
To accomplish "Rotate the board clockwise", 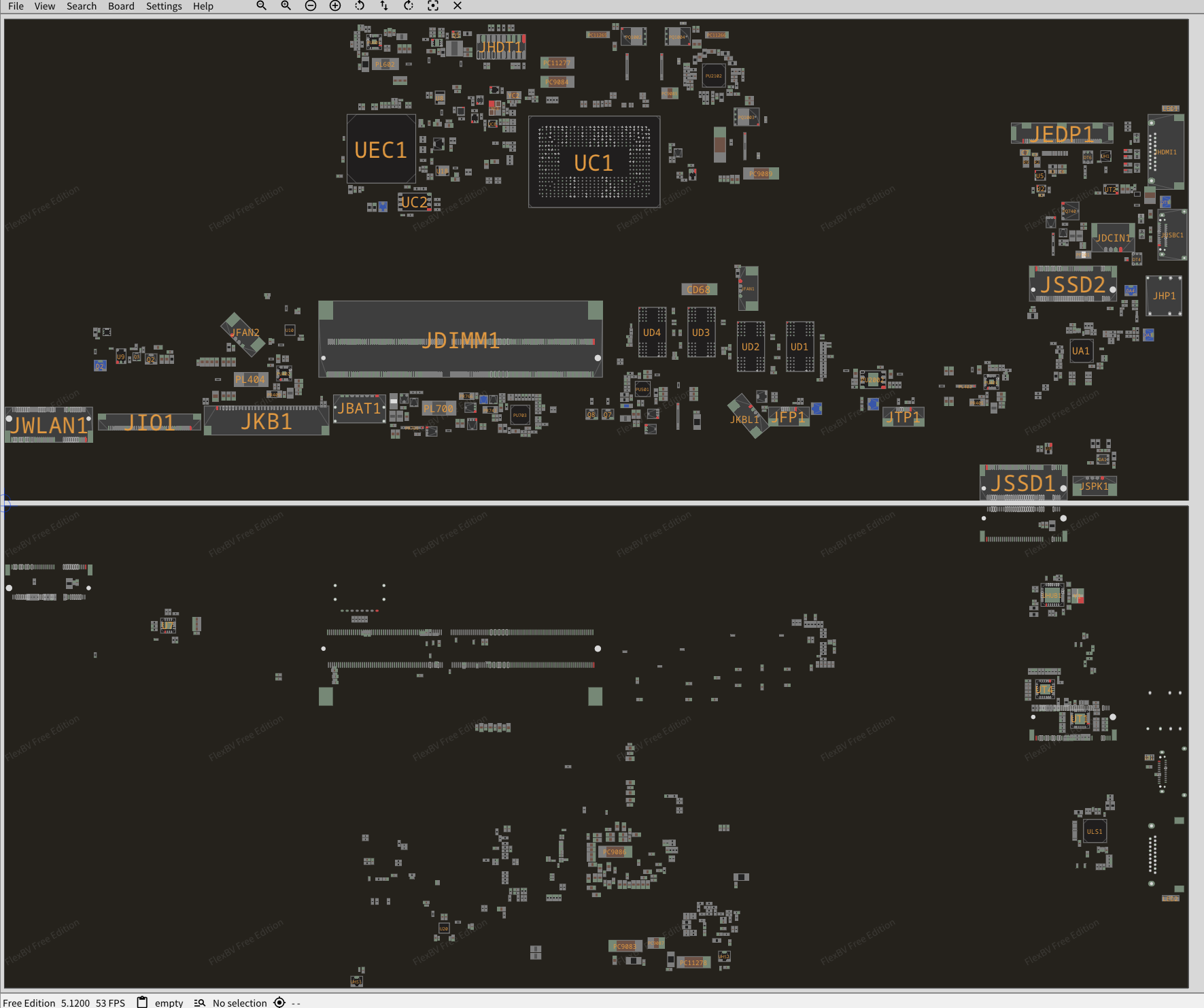I will point(409,6).
